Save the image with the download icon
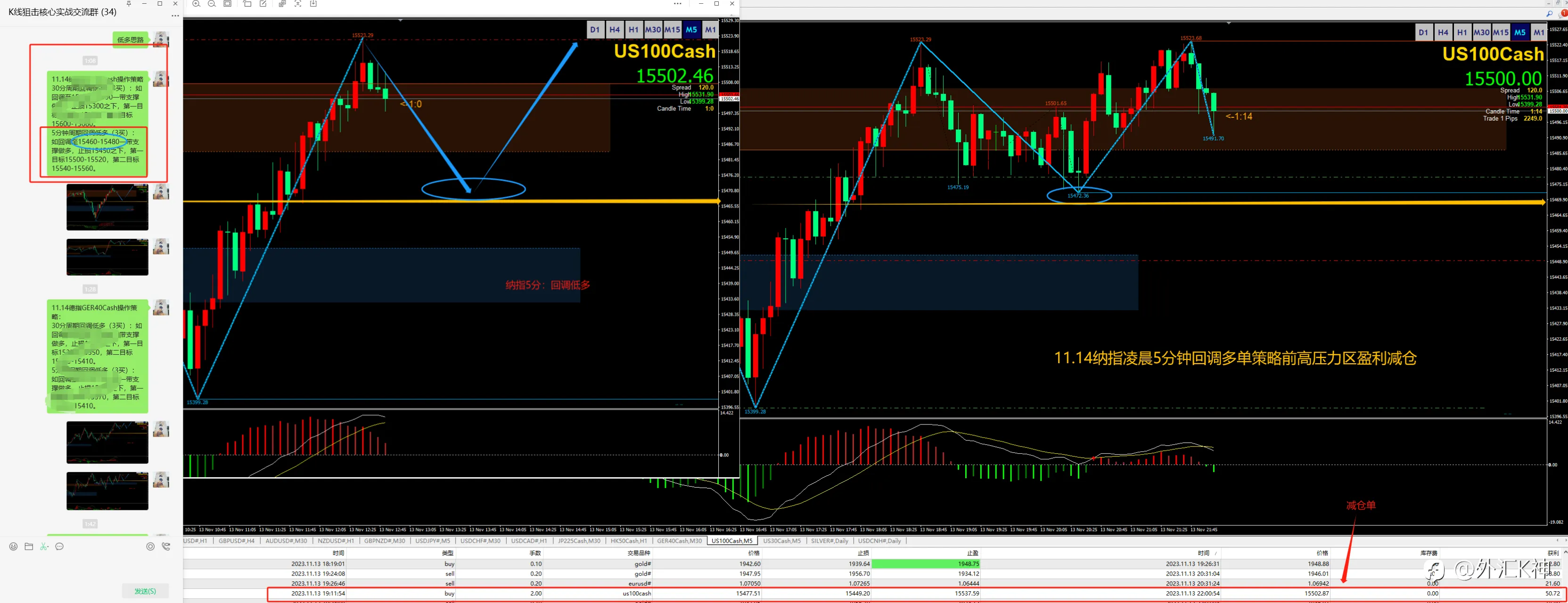The image size is (1568, 603). click(x=313, y=4)
